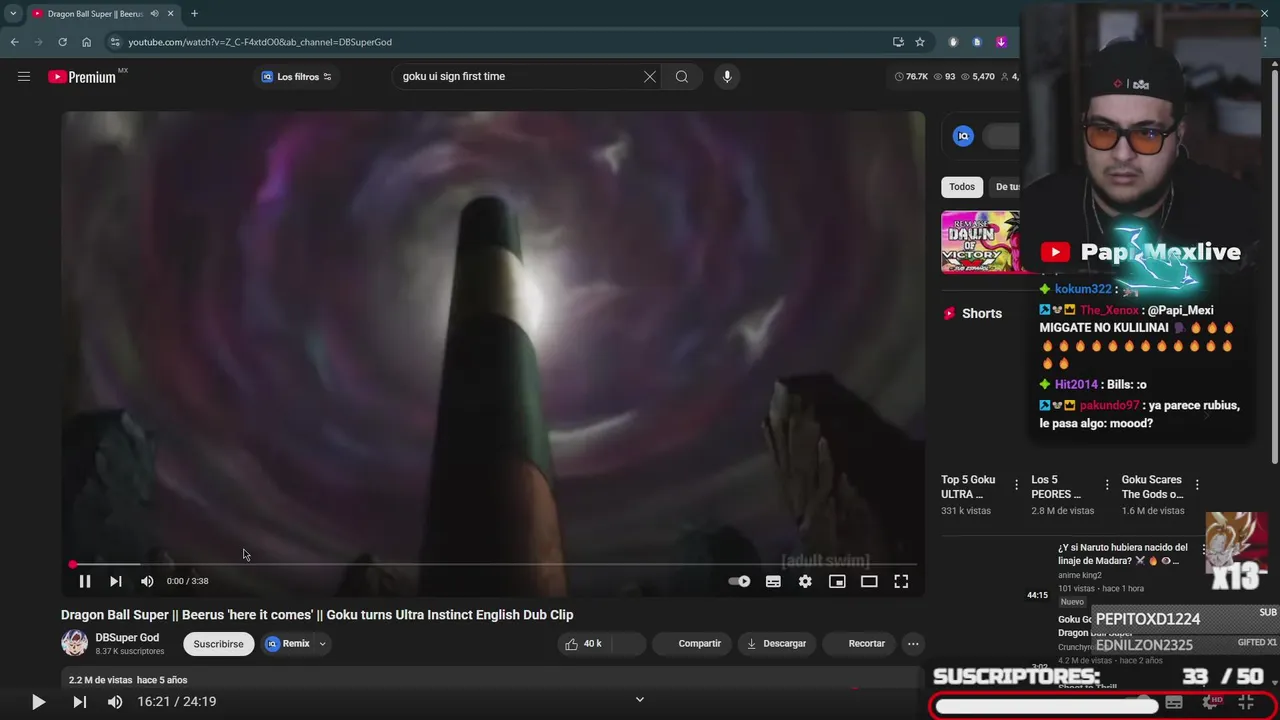Open the blue document extension icon
1280x720 pixels.
[x=977, y=42]
